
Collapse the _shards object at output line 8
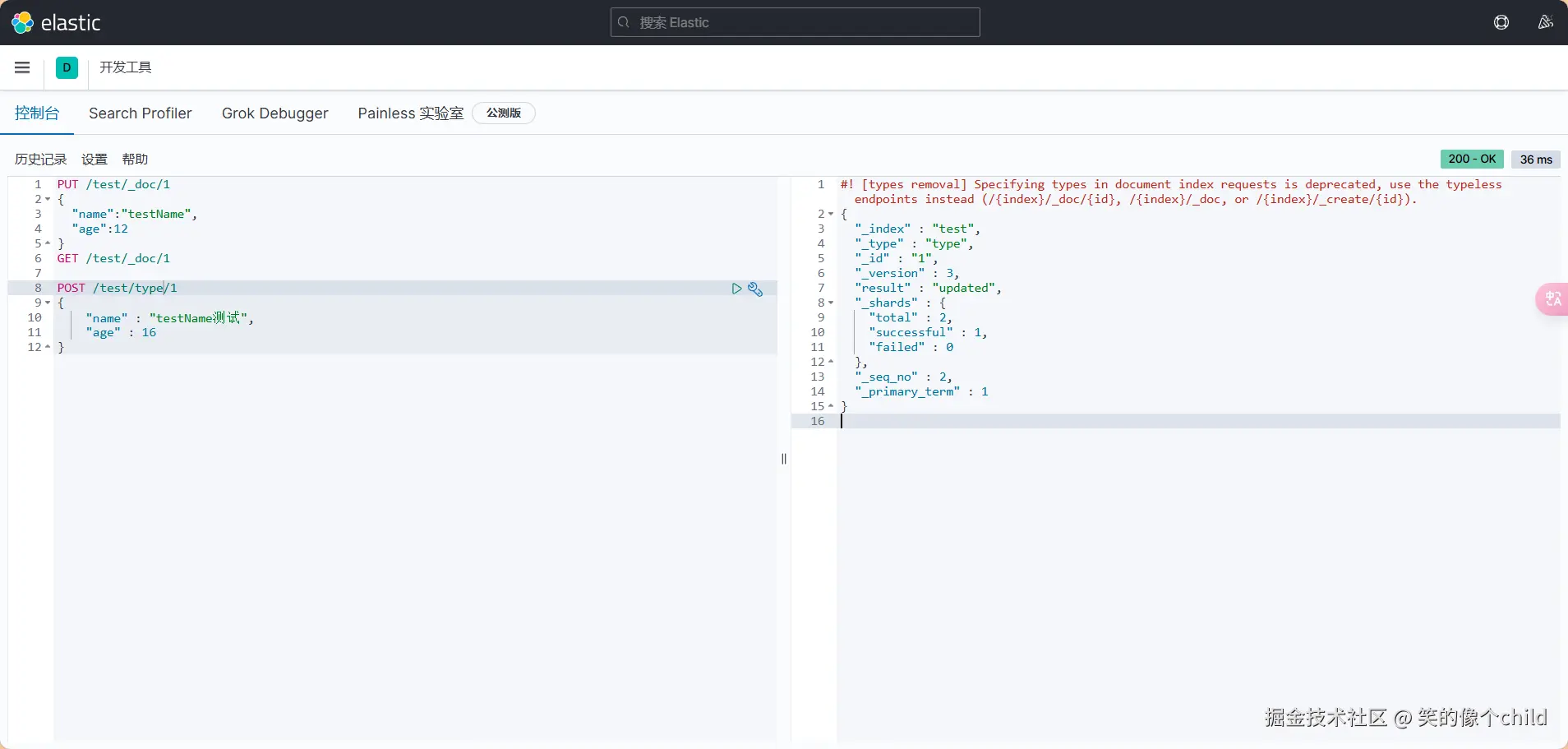pos(831,303)
